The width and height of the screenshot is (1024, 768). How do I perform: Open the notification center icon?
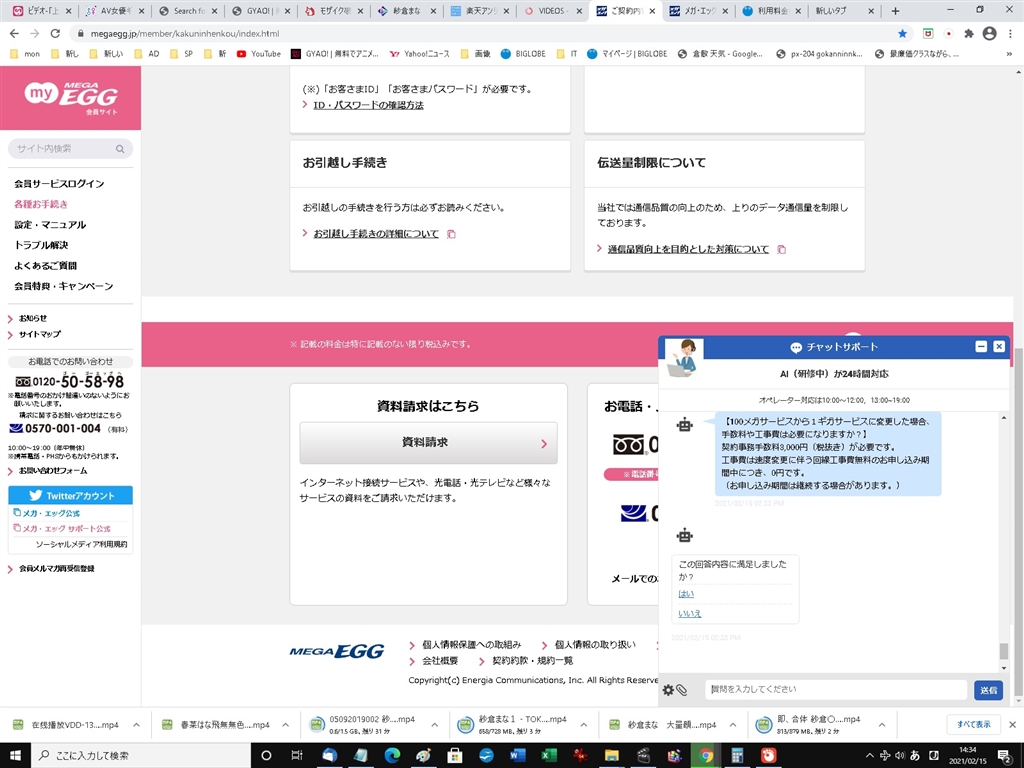coord(1004,756)
